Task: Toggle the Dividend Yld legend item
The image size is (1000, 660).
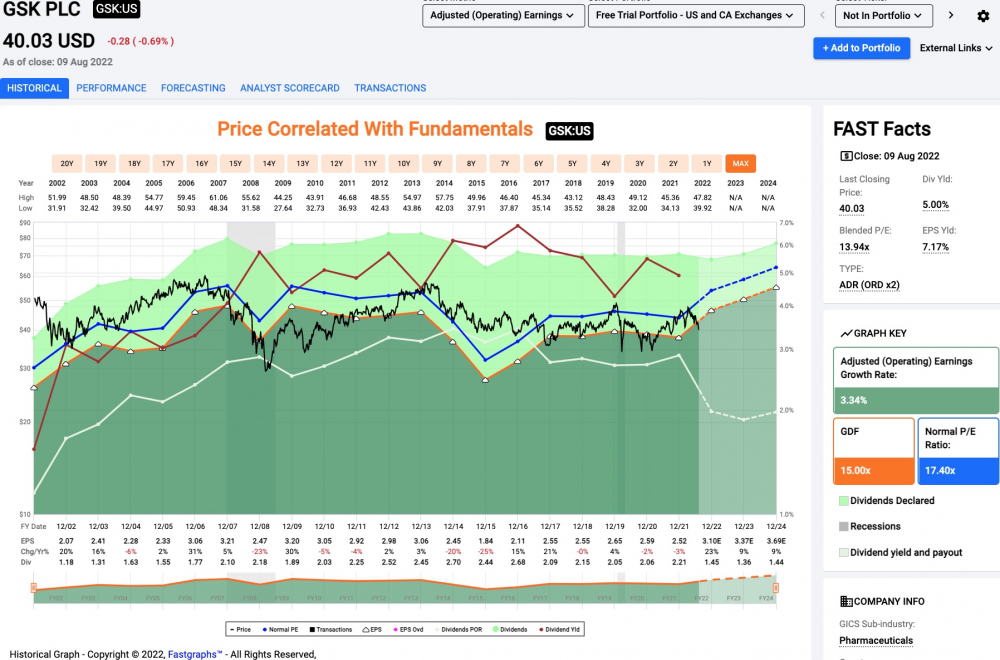Action: click(560, 629)
